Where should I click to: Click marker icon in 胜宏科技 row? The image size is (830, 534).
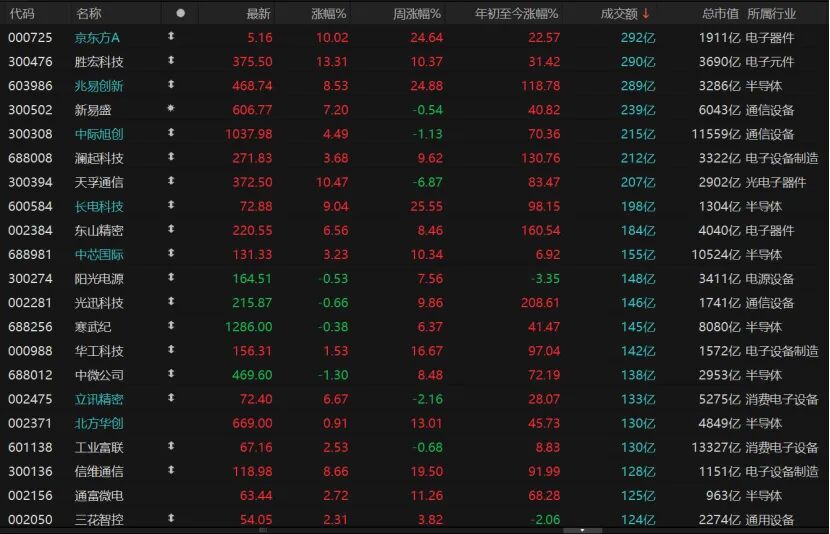pos(171,60)
